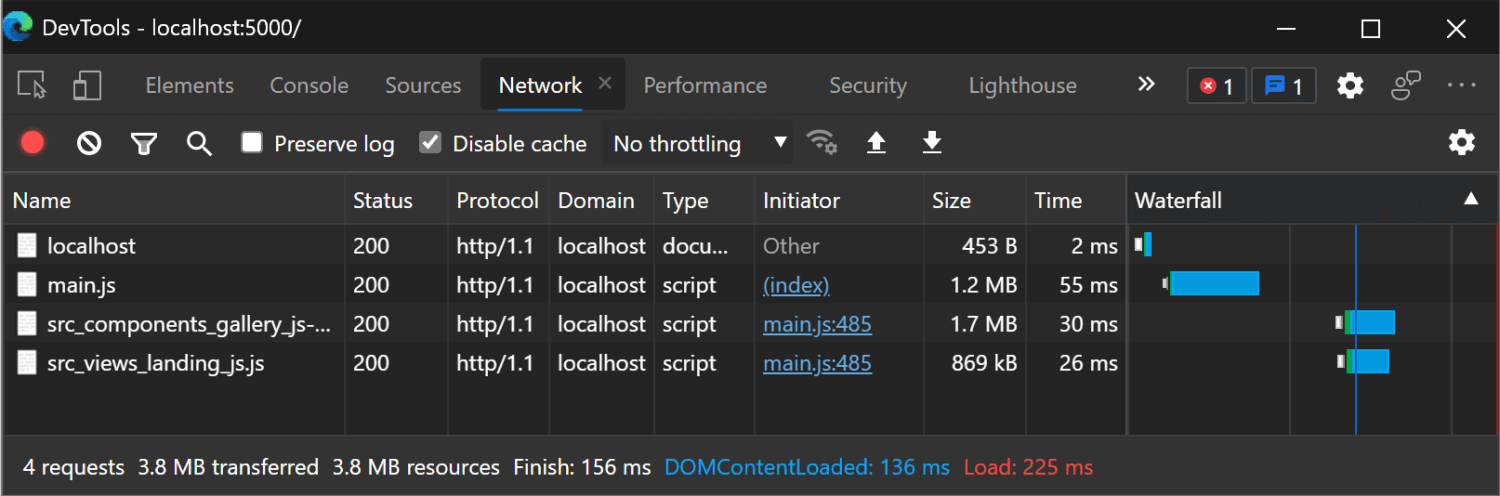
Task: Sort by Domain column header
Action: coord(601,201)
